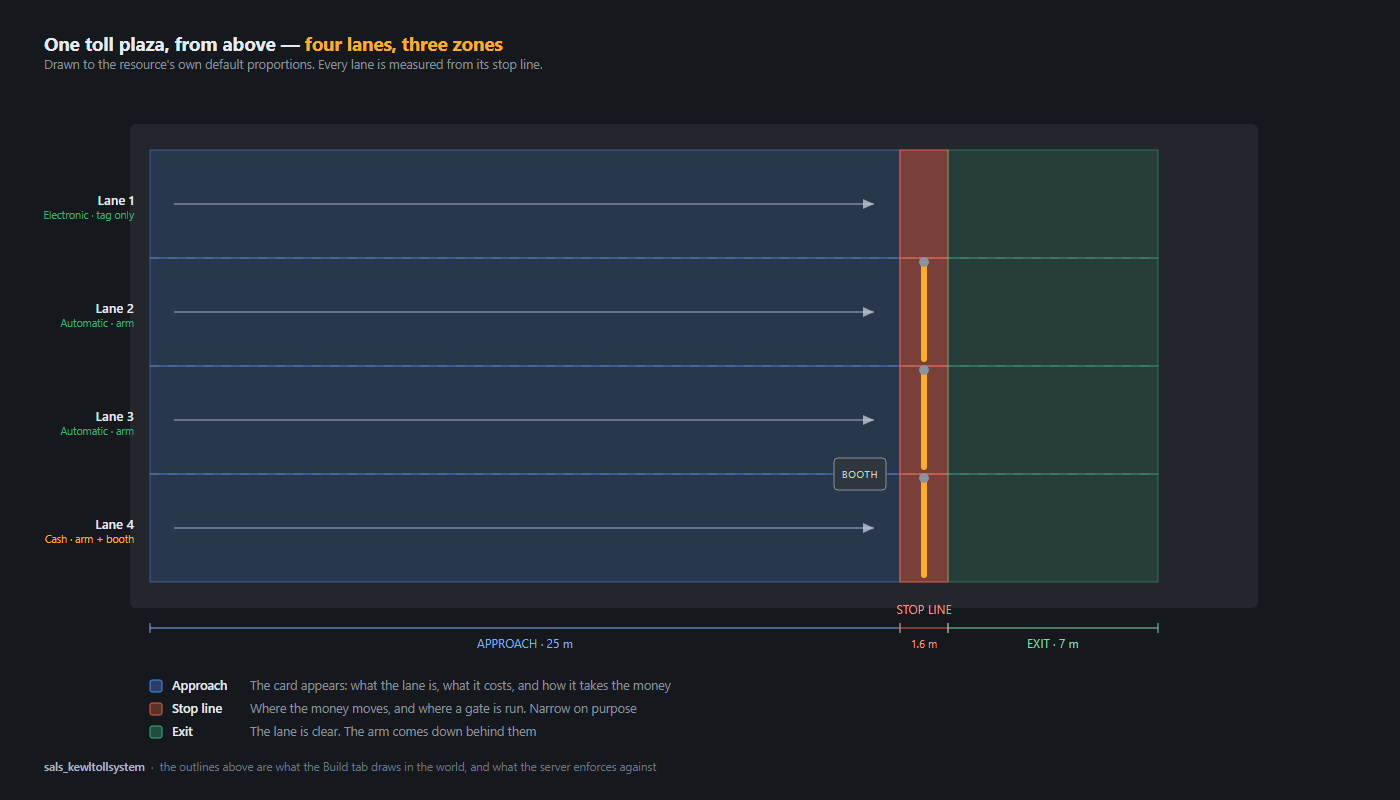Click the "1.6 m" ruler label

tap(924, 644)
